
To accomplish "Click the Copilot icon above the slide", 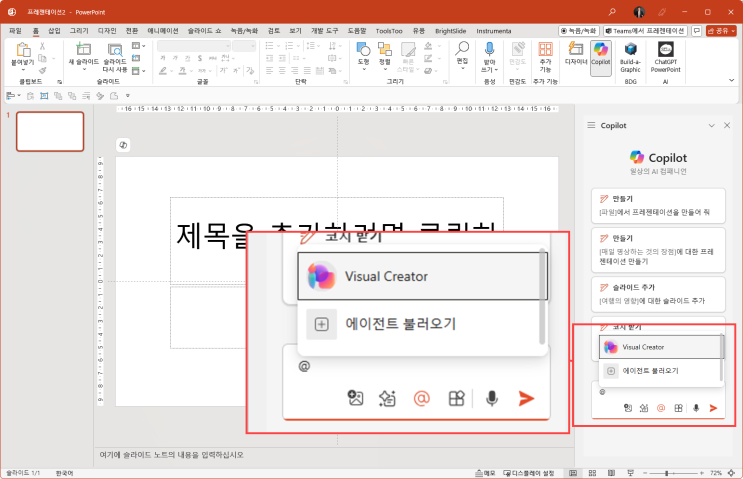I will [x=123, y=145].
